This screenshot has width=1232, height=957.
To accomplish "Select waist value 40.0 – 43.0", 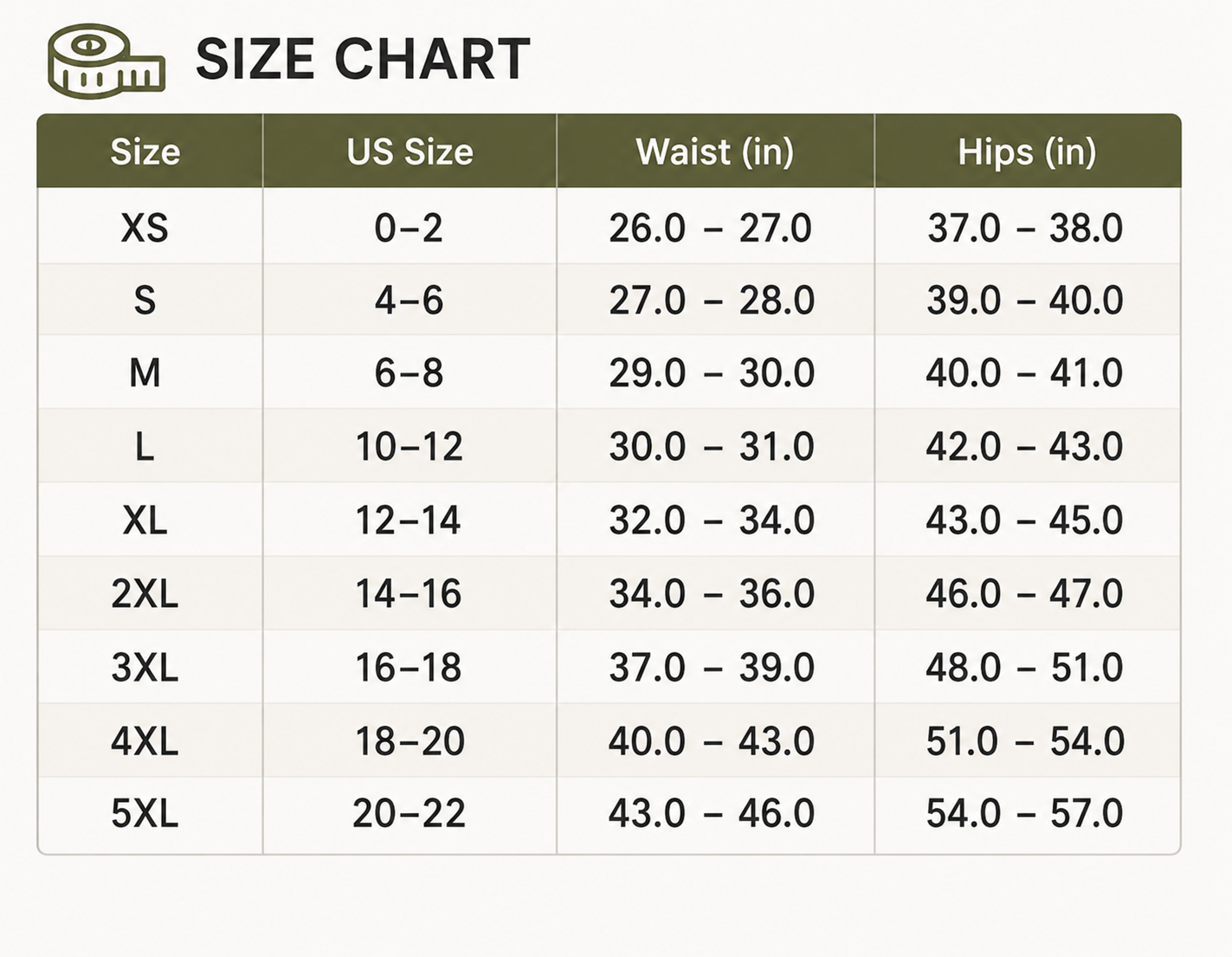I will coord(712,741).
